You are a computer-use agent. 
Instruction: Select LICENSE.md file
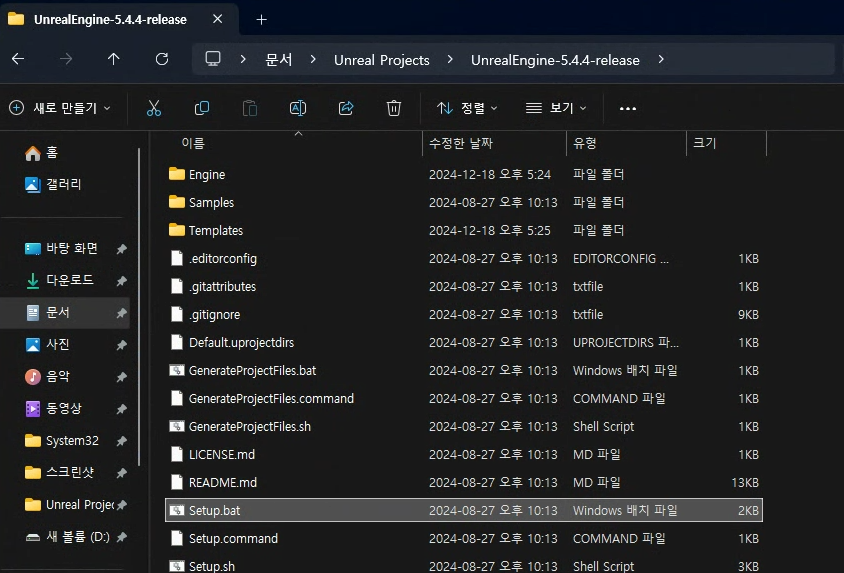click(x=463, y=454)
